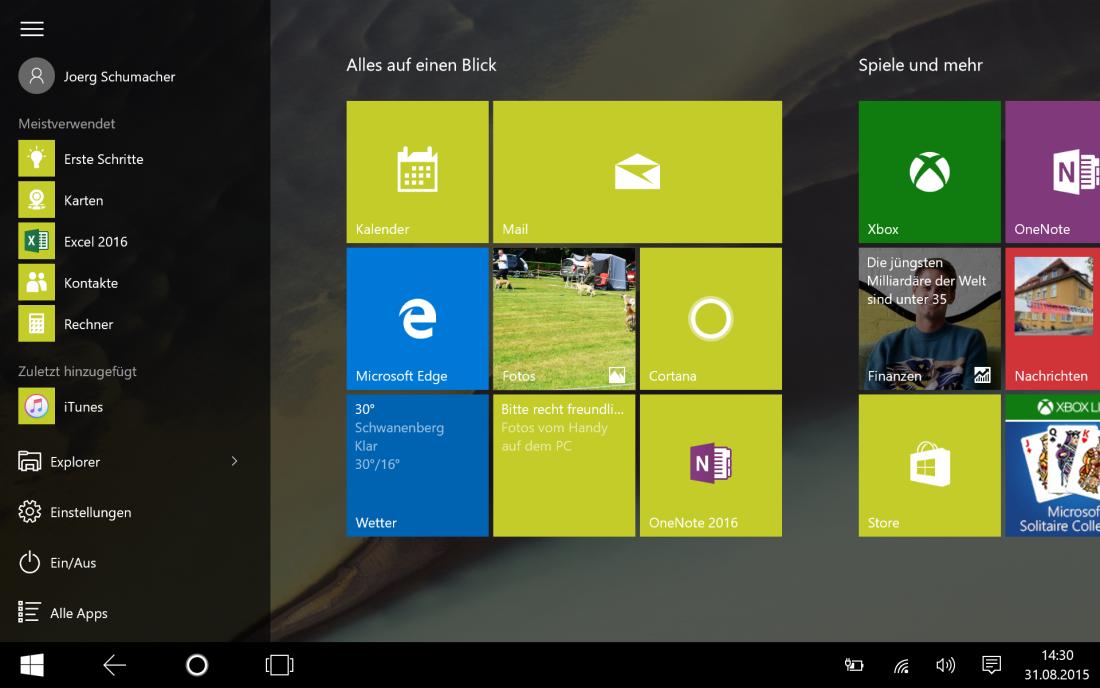Open Einstellungen from the Start menu
1100x688 pixels.
click(90, 512)
